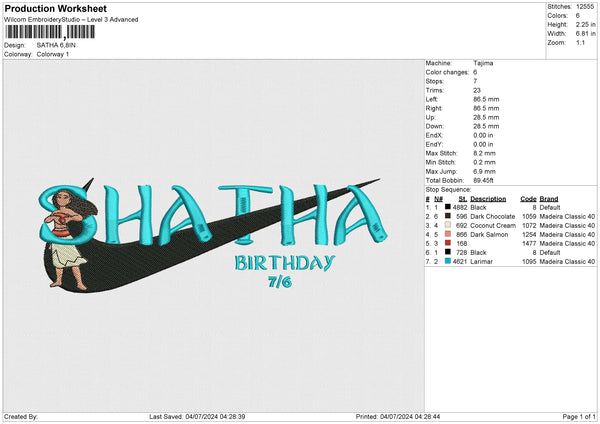Screen dimensions: 600x424
Task: Click thread code 1059
Action: [529, 217]
